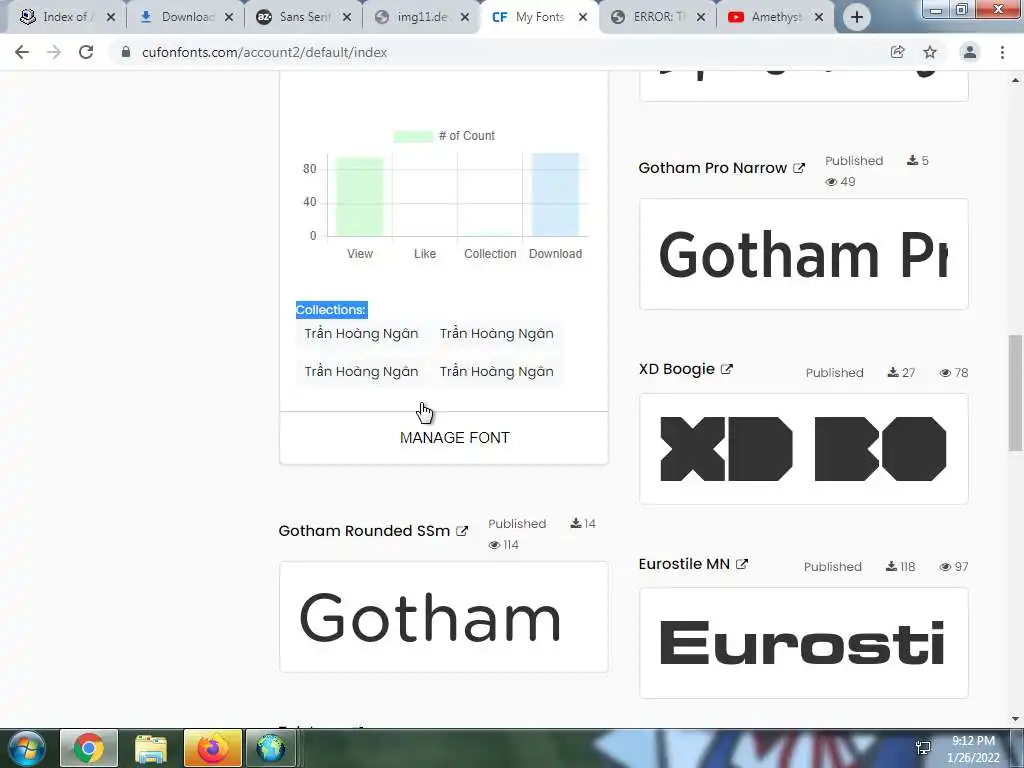This screenshot has width=1024, height=768.
Task: Close the My Fonts tab
Action: (x=583, y=18)
